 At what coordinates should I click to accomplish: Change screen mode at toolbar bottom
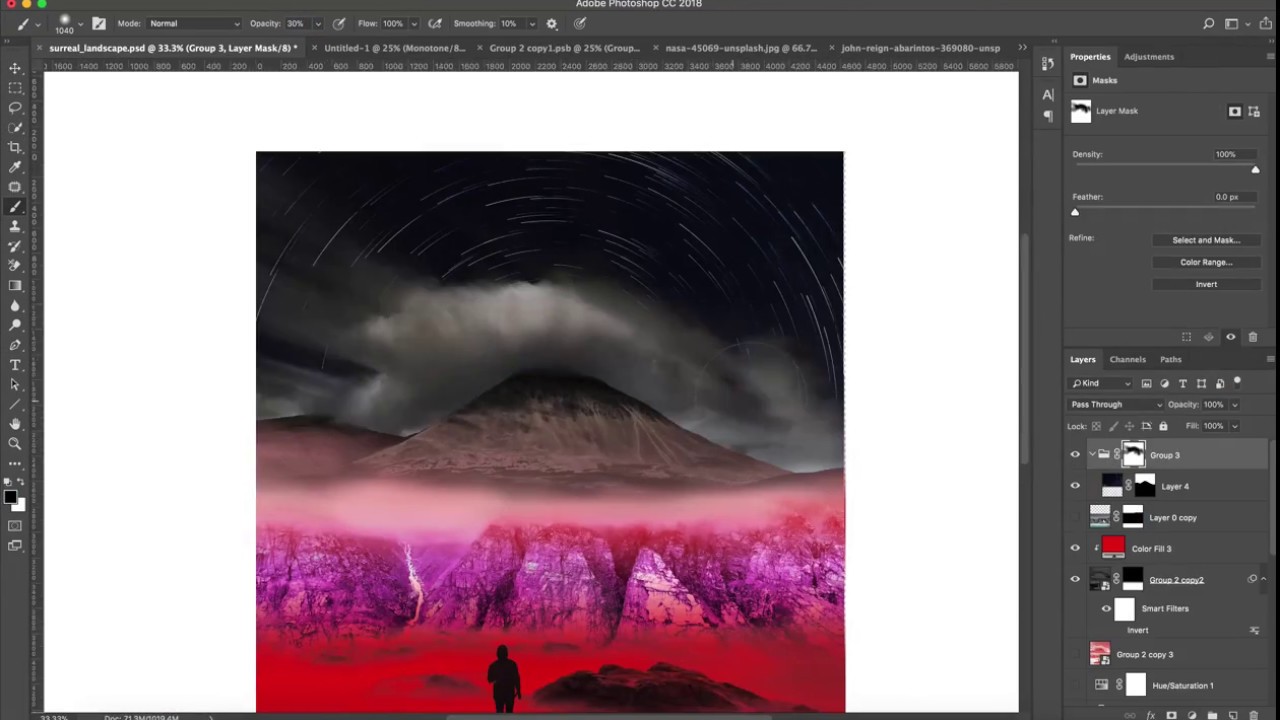(15, 546)
